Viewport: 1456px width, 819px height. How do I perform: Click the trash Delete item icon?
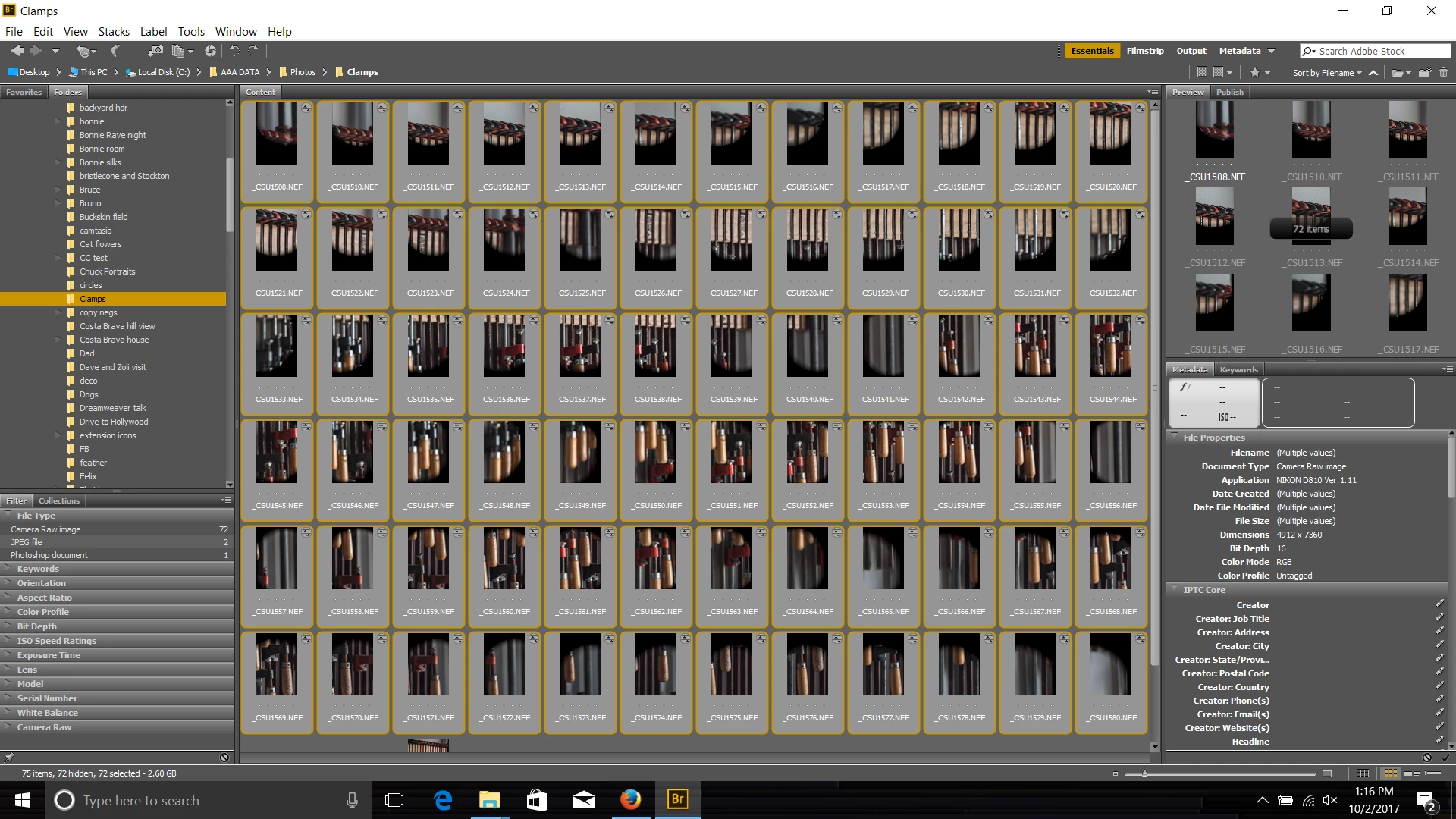(x=1443, y=73)
